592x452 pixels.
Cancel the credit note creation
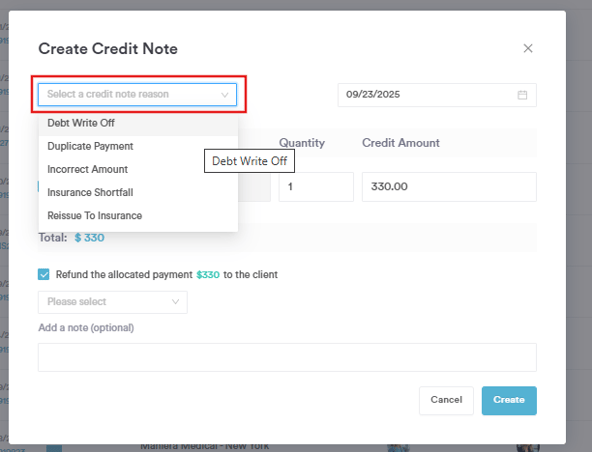tap(446, 400)
